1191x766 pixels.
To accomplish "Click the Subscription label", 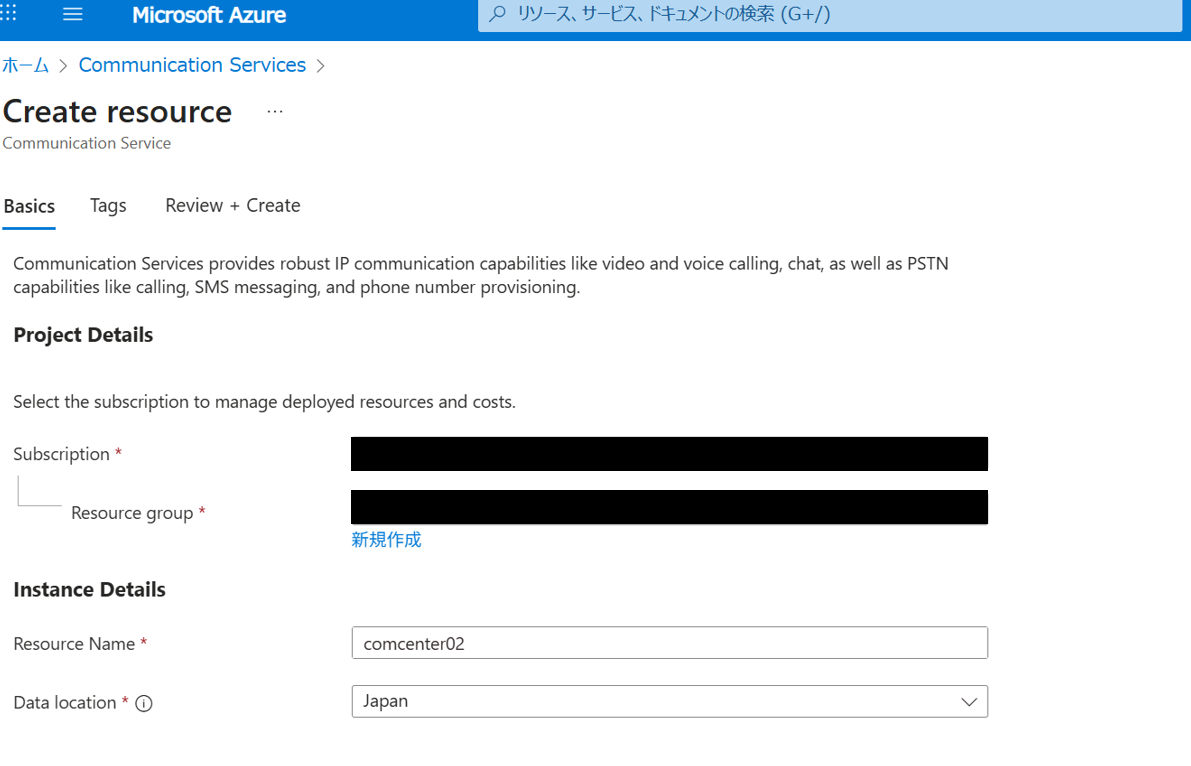I will 62,454.
